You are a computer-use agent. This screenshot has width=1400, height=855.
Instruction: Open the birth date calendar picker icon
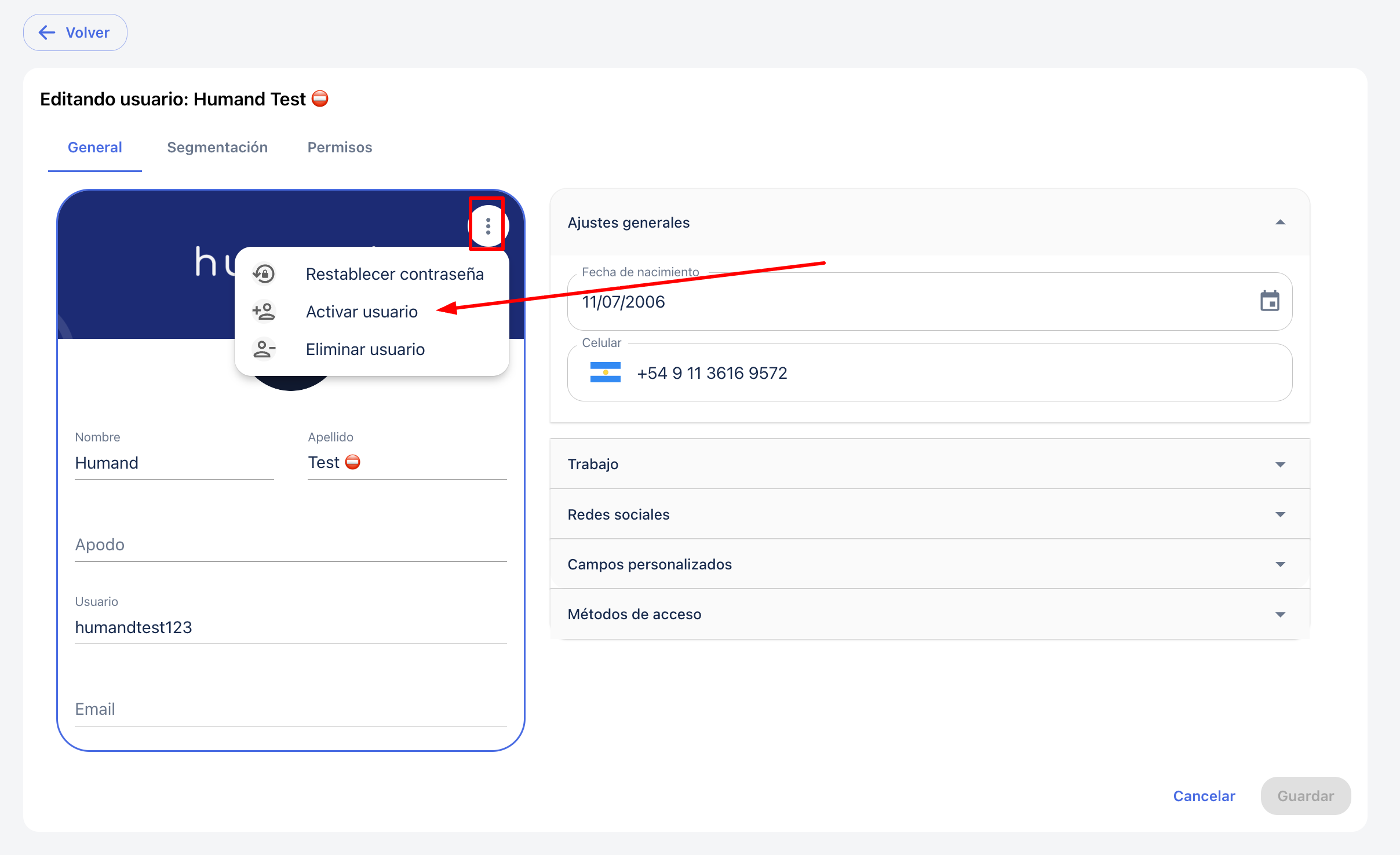[1269, 301]
